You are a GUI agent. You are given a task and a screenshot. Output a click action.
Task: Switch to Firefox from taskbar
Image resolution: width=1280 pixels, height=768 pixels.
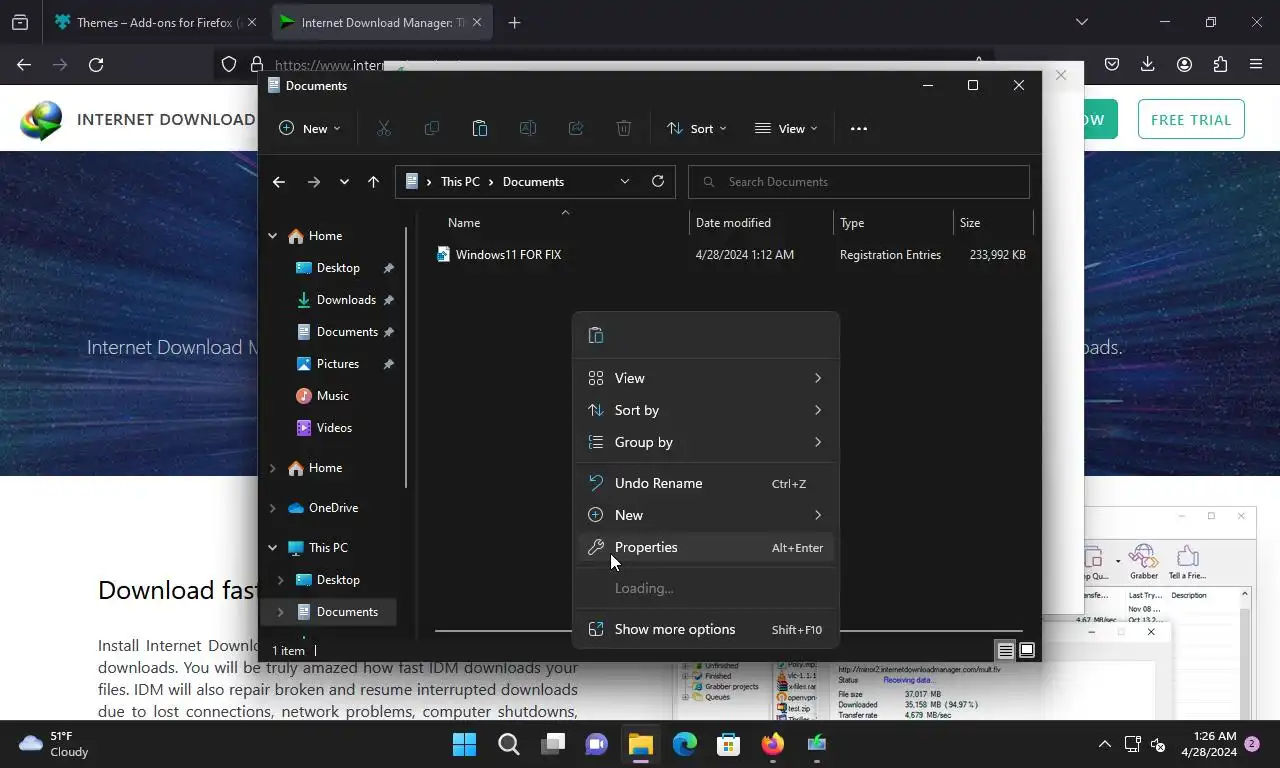click(772, 744)
